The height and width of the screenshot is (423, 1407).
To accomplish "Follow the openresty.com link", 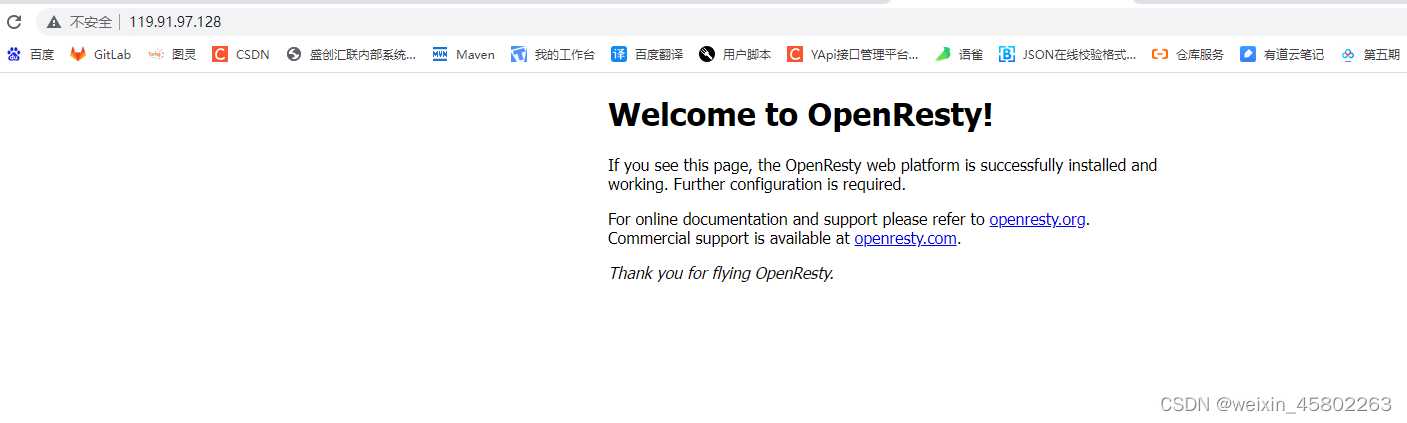I will [905, 239].
